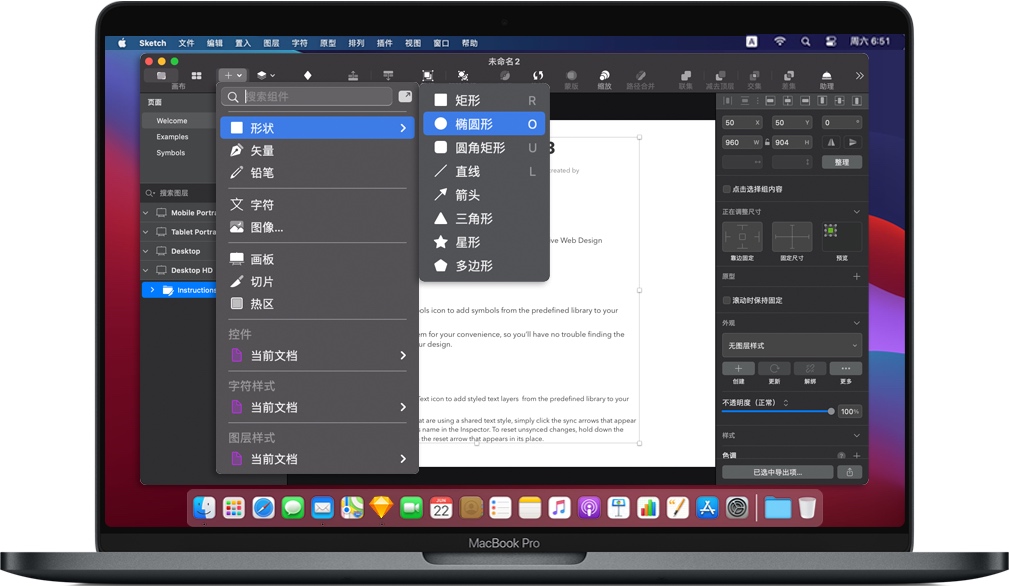Switch to 画布 canvas view

162,76
